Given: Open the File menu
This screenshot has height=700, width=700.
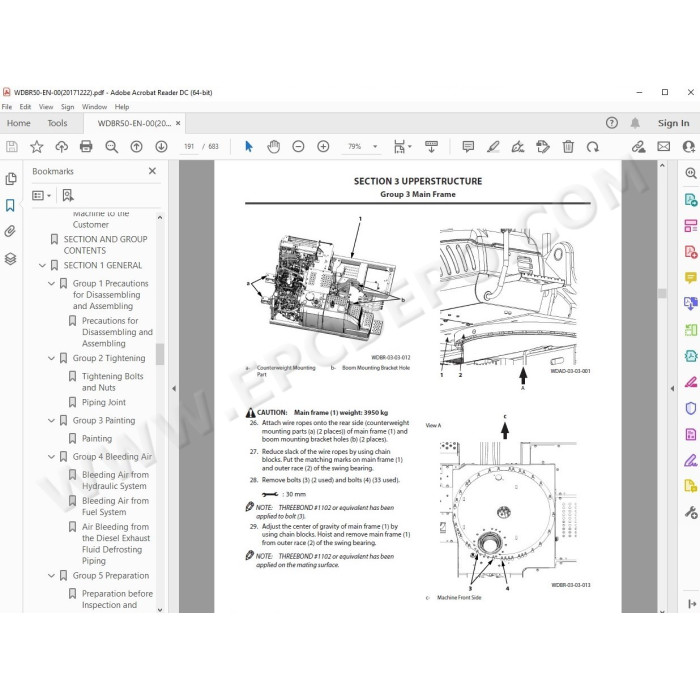Looking at the screenshot, I should click(7, 107).
